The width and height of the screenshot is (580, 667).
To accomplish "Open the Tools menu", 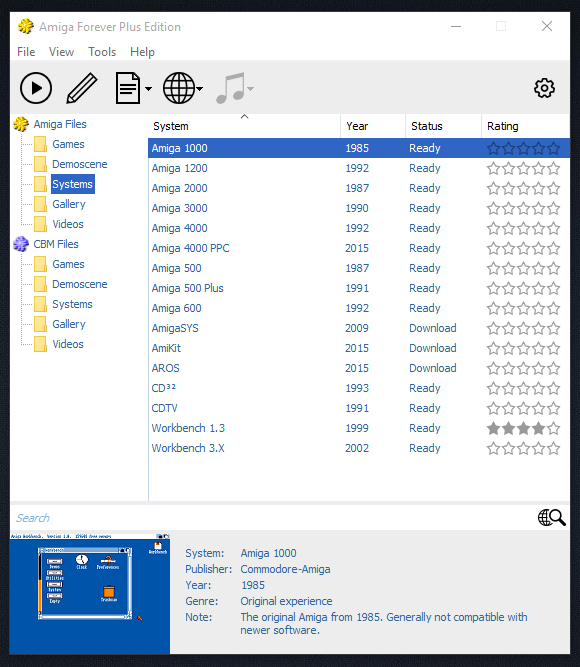I will [102, 52].
